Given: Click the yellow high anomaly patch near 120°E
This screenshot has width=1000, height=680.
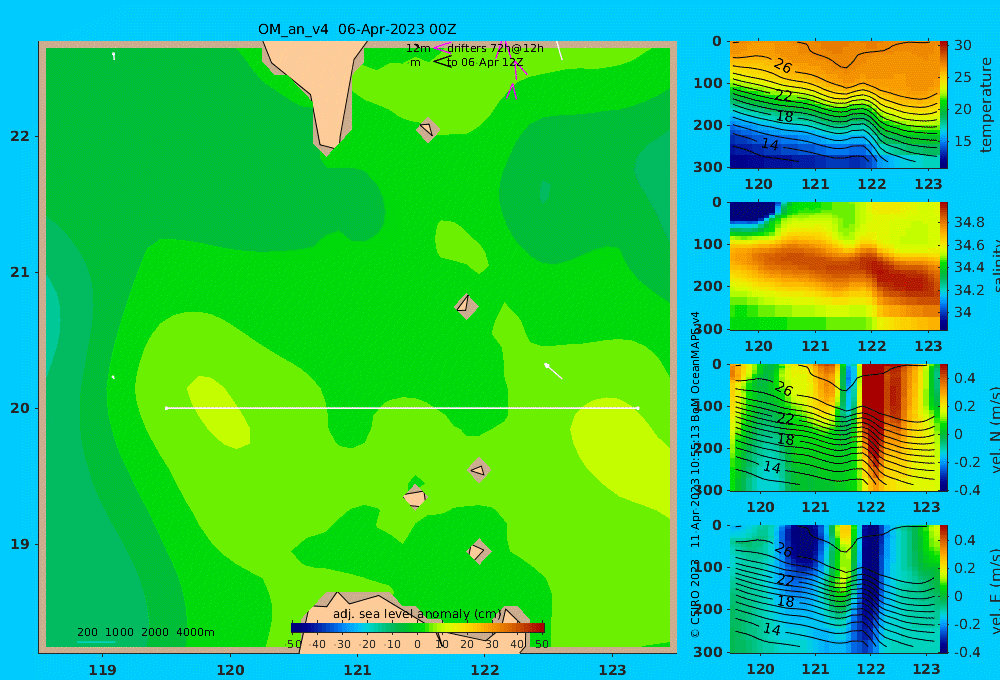Looking at the screenshot, I should tap(219, 411).
